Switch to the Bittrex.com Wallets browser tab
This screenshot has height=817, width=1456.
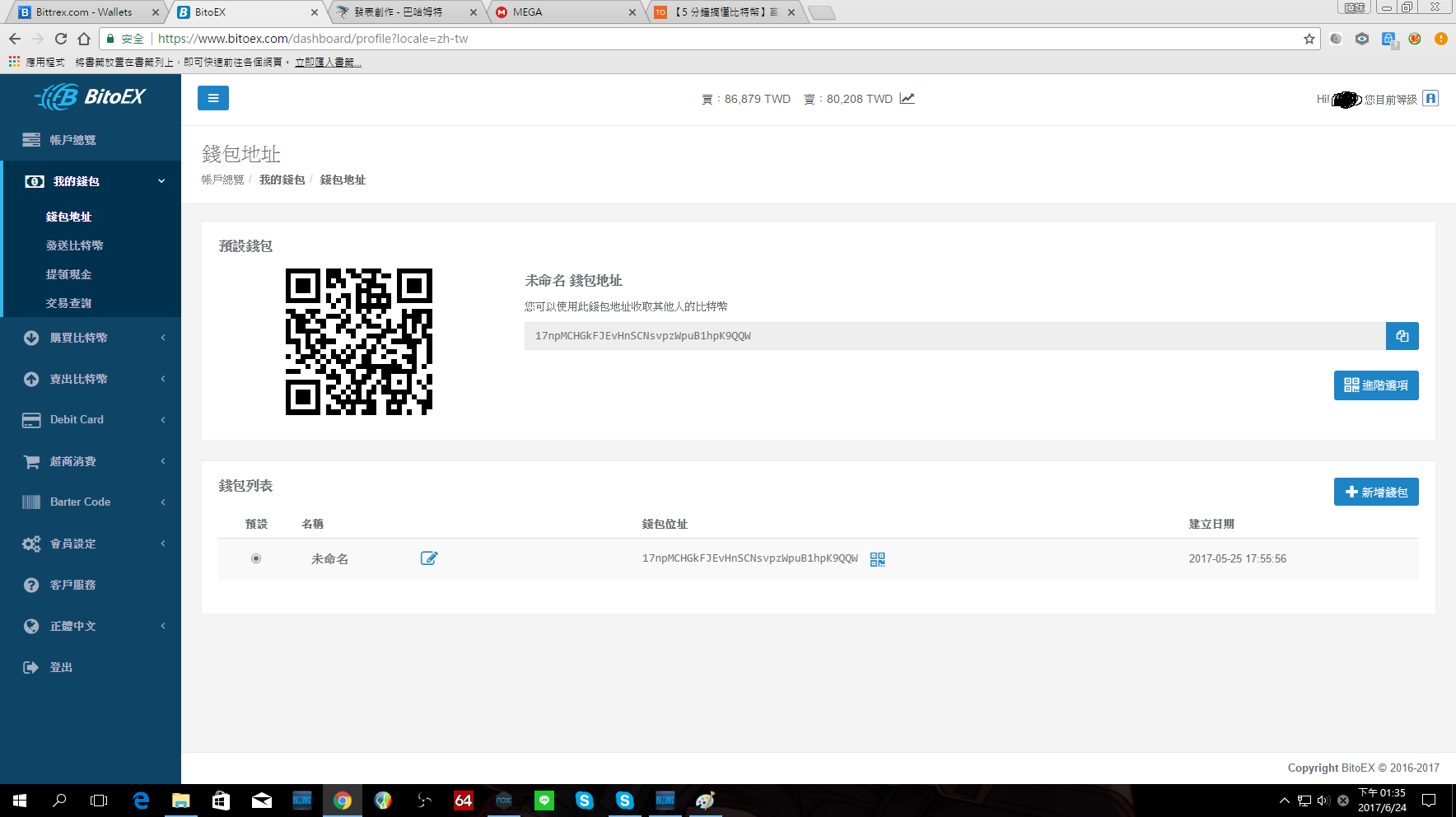84,12
